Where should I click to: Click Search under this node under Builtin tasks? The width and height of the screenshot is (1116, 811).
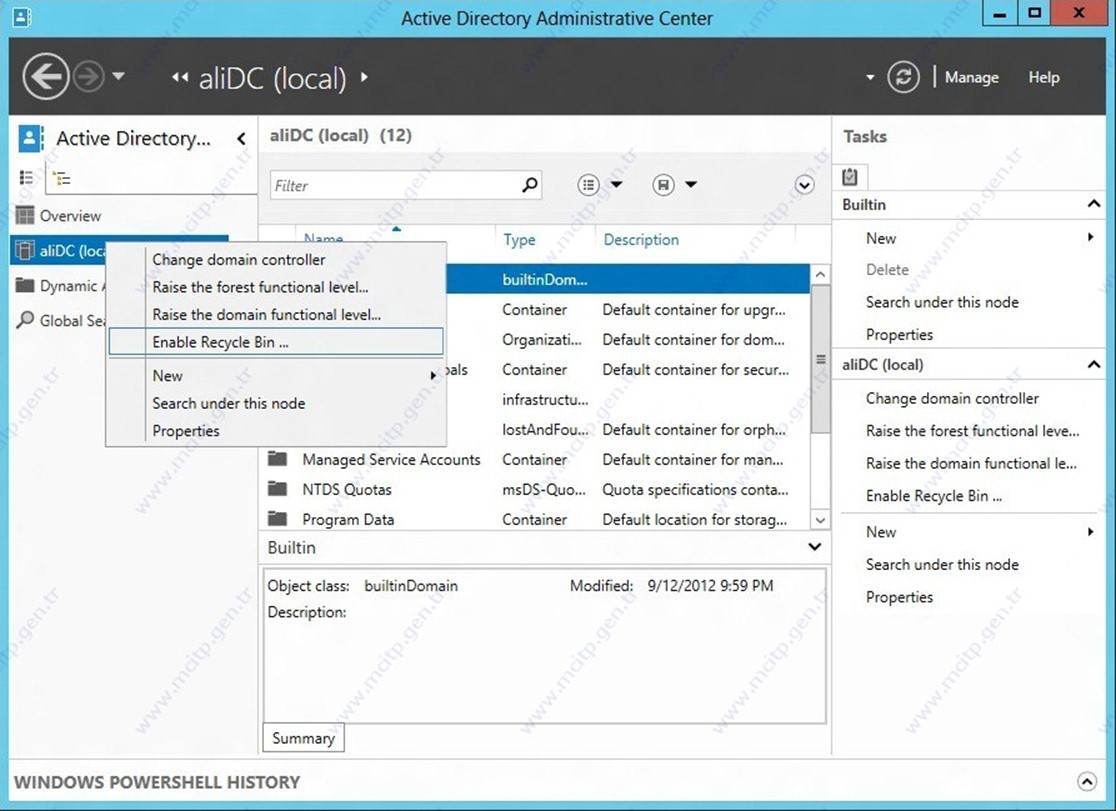942,302
